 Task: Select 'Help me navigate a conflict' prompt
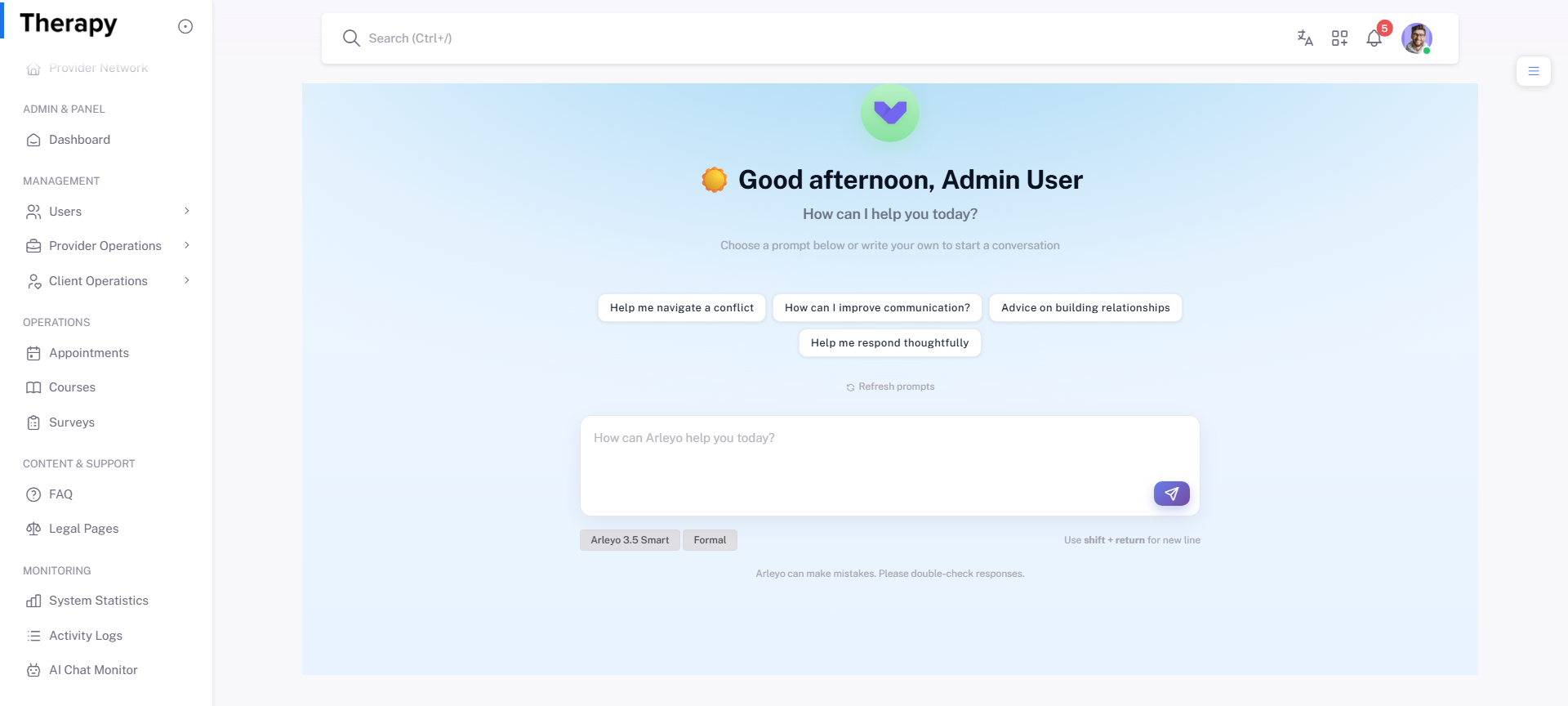pyautogui.click(x=682, y=308)
